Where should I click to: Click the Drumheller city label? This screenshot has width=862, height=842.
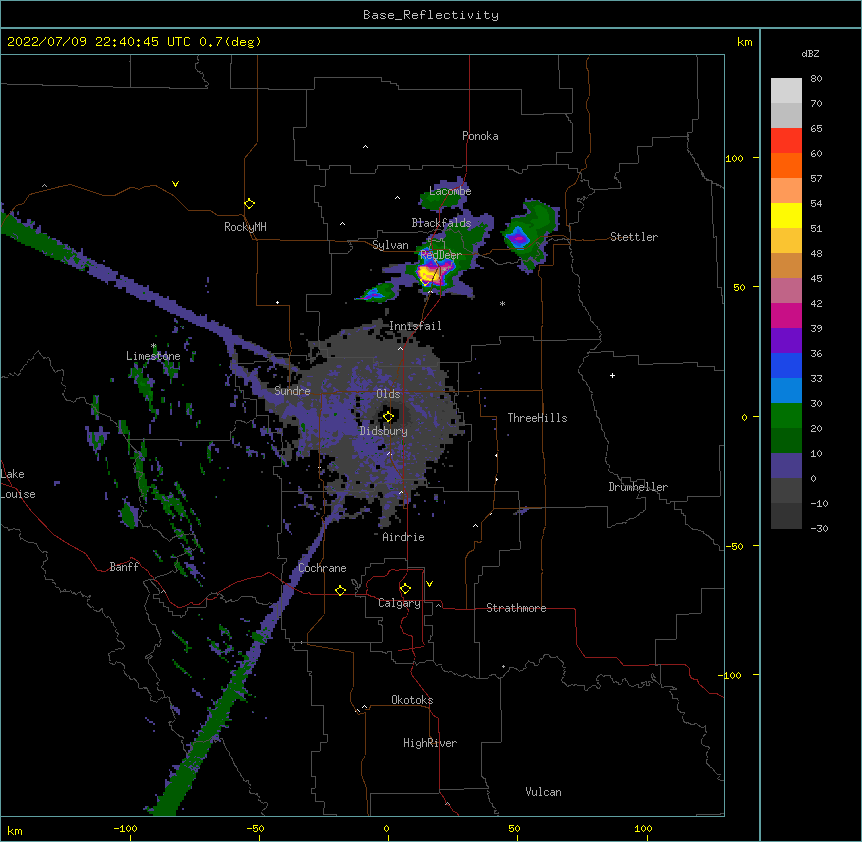(x=638, y=487)
